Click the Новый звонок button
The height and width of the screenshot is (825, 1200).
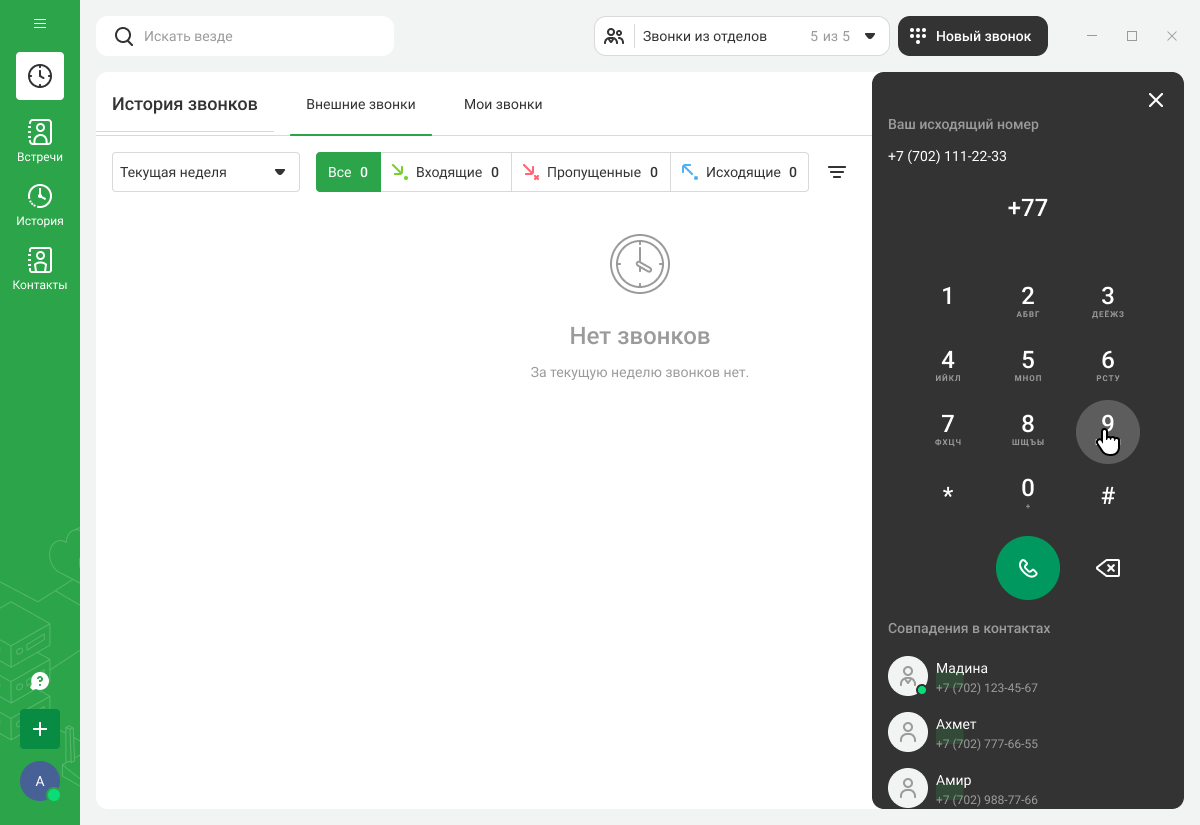coord(972,36)
